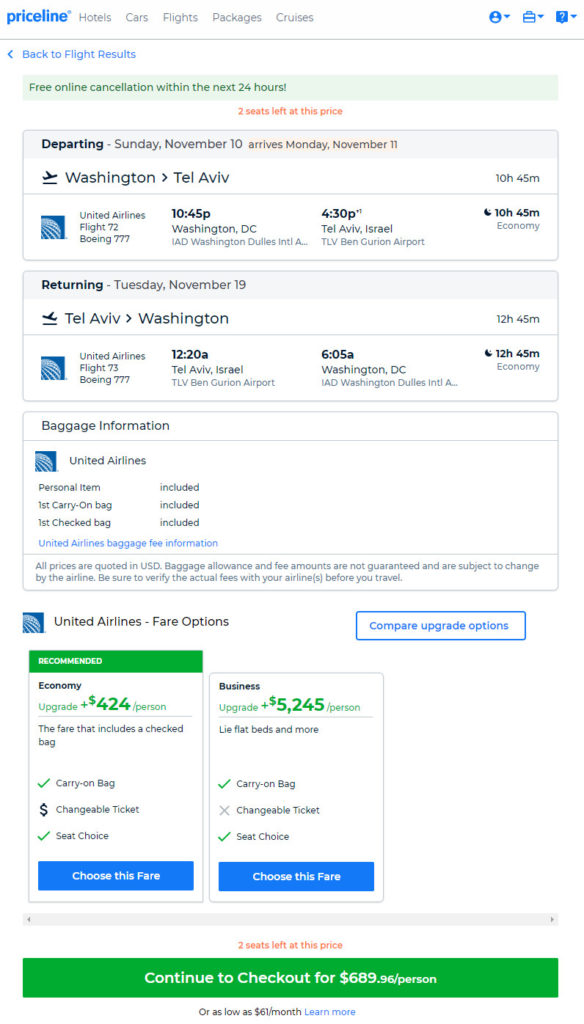Click the fare options horizontal scrollbar

[291, 920]
